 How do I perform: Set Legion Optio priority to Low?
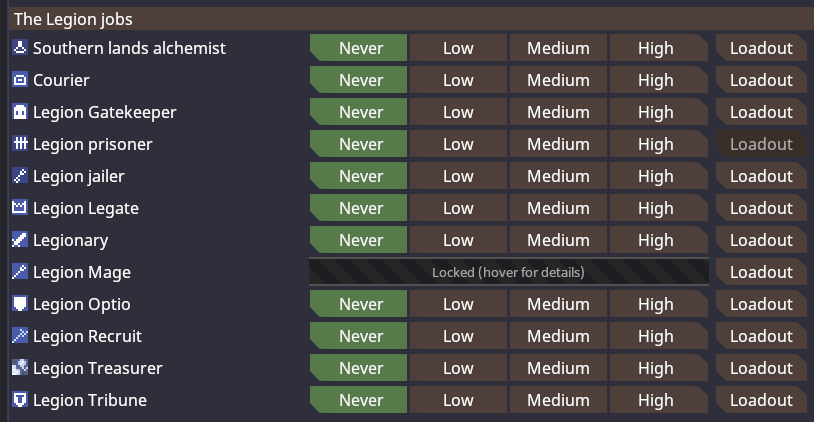[x=458, y=304]
